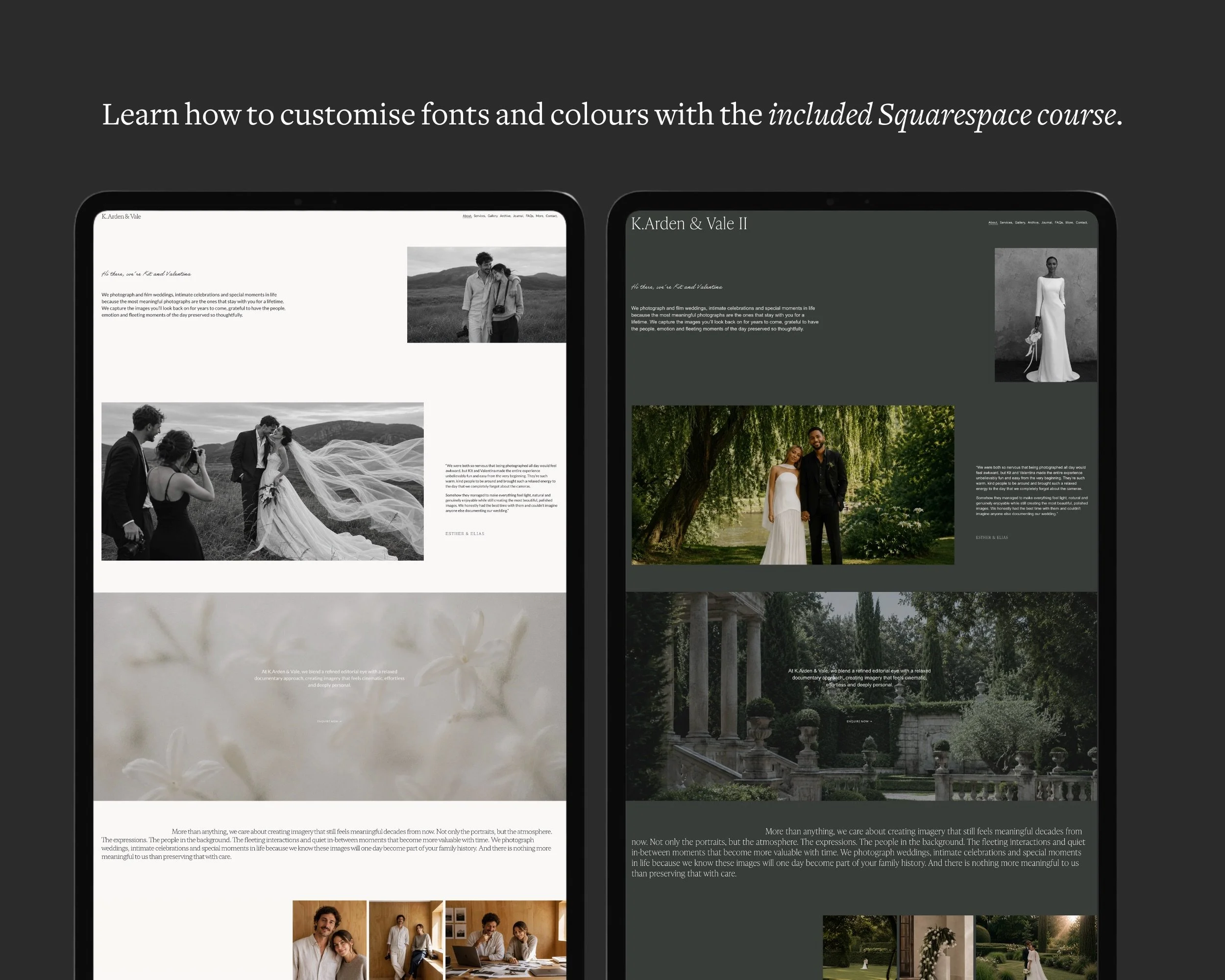The height and width of the screenshot is (980, 1225).
Task: Click 'Enquire Now' over the garden columns banner
Action: click(859, 721)
